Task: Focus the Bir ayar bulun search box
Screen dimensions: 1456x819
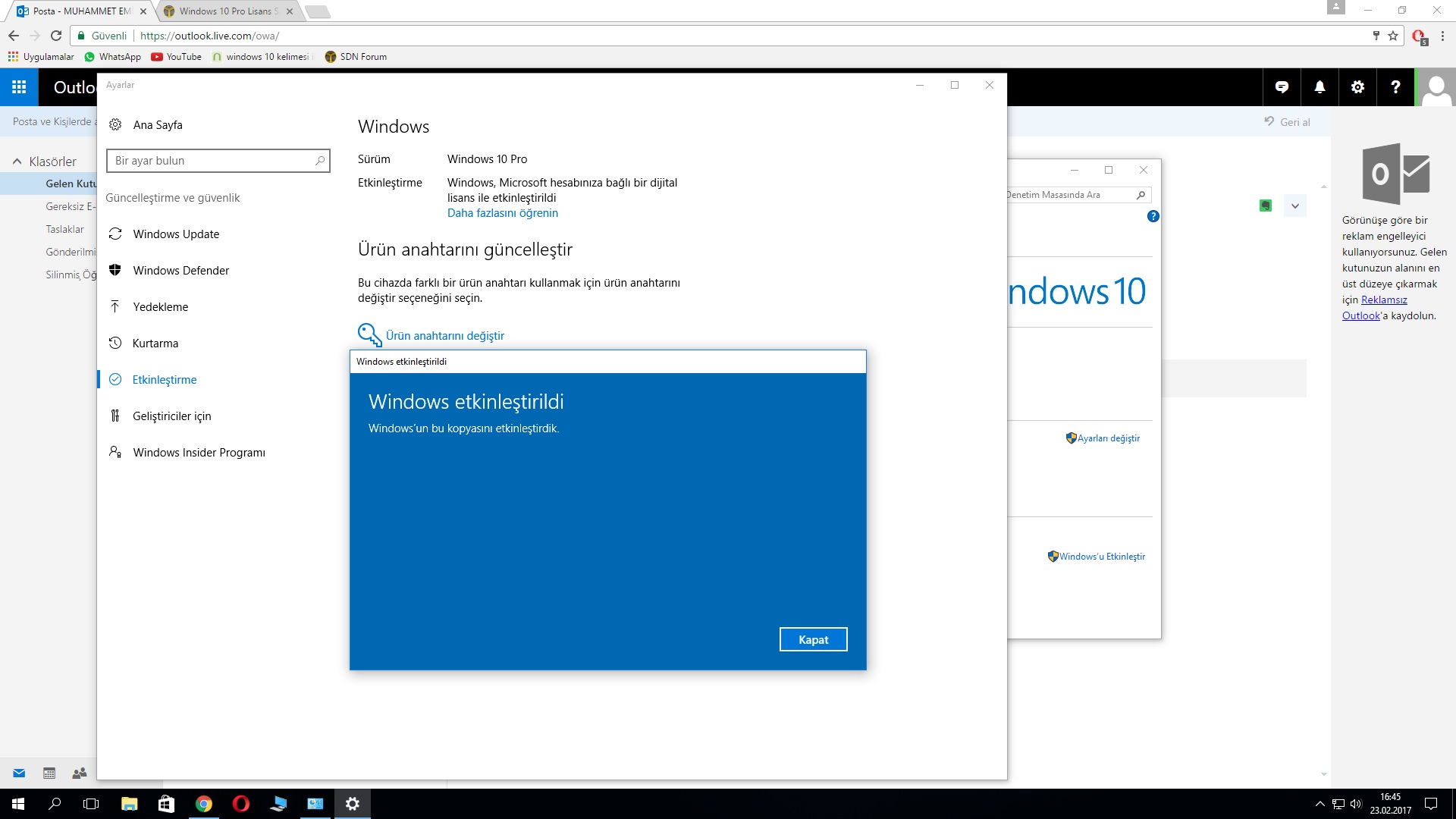Action: point(218,161)
